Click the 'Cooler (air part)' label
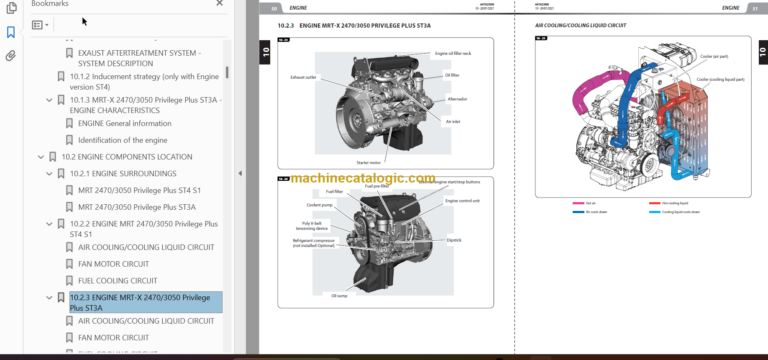 click(x=714, y=56)
